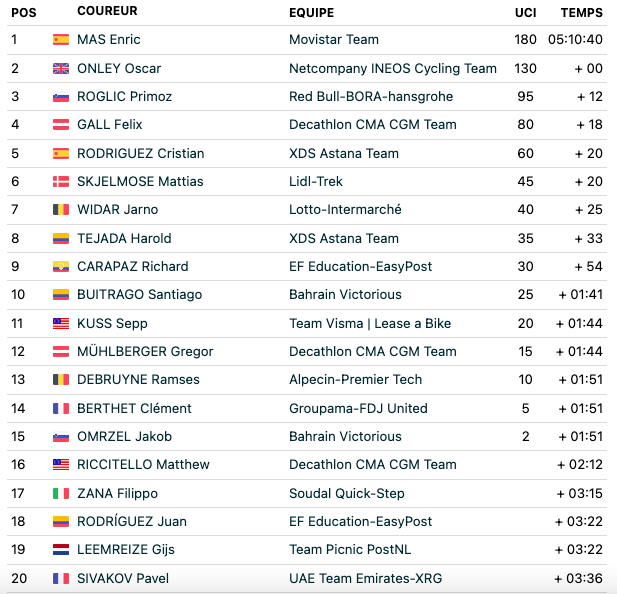Click the Spanish flag beside MAS Enric

click(x=61, y=39)
